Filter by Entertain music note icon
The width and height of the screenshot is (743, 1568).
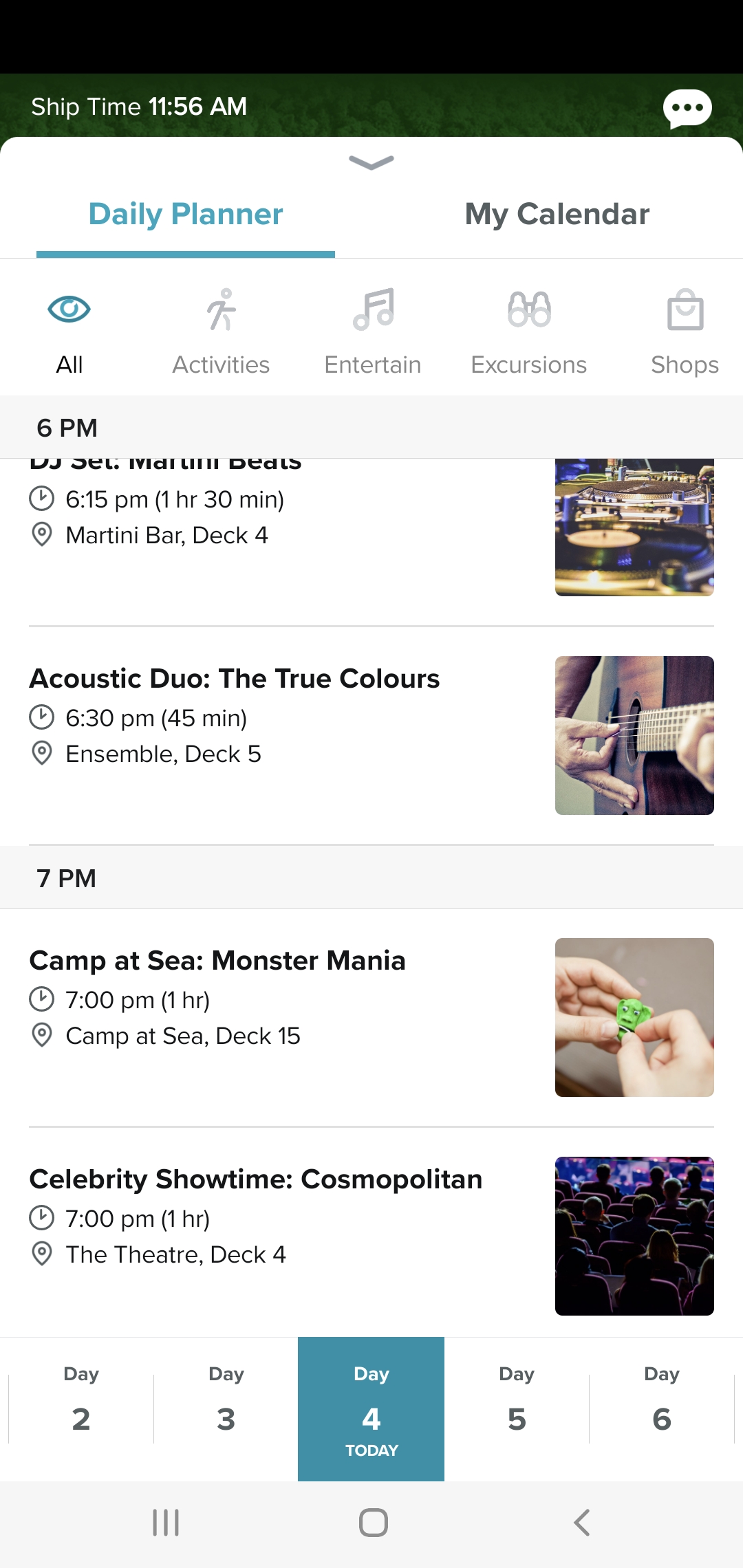coord(373,310)
